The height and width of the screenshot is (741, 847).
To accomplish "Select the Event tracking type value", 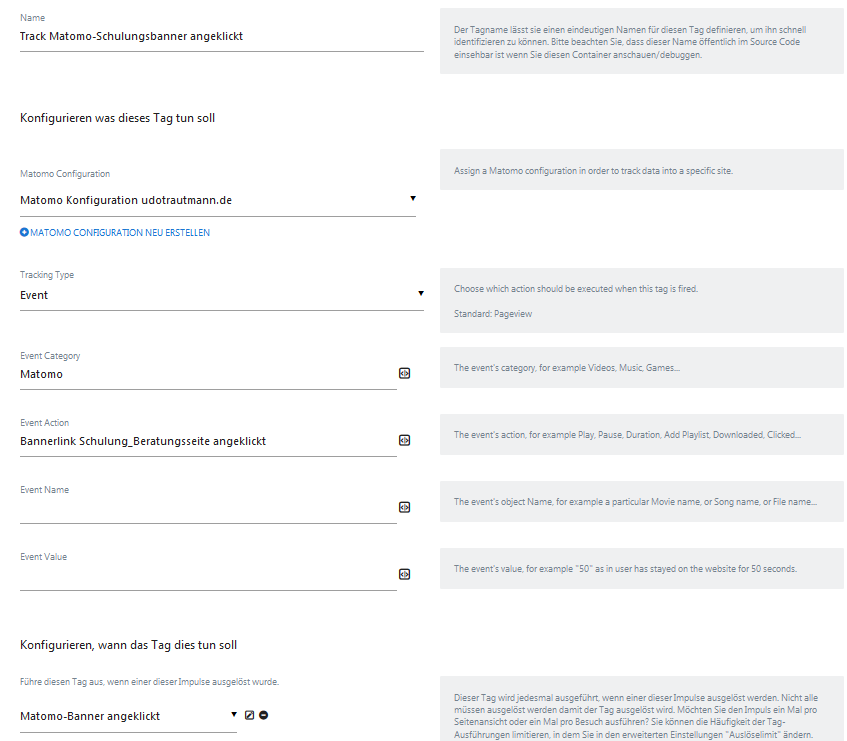I will tap(34, 295).
